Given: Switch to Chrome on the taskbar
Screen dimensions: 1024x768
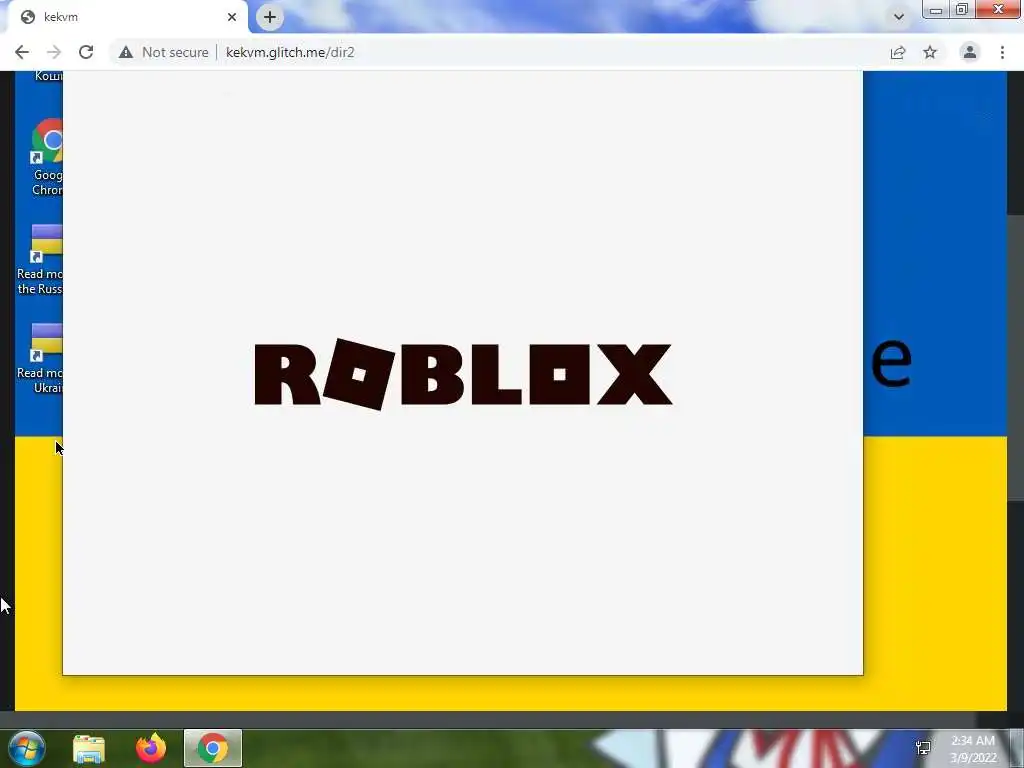Looking at the screenshot, I should pos(213,748).
